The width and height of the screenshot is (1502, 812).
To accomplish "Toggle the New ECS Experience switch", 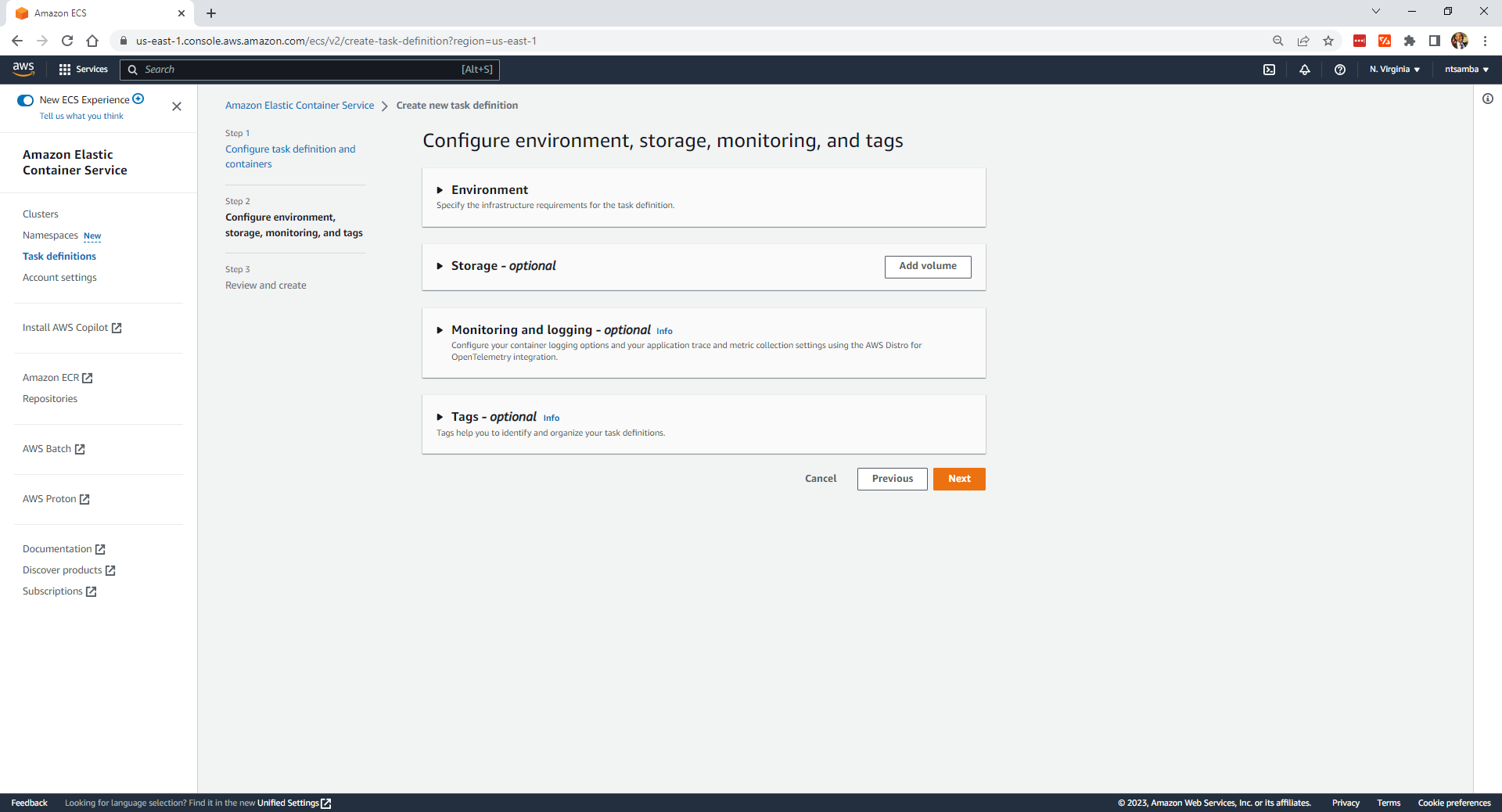I will click(26, 100).
